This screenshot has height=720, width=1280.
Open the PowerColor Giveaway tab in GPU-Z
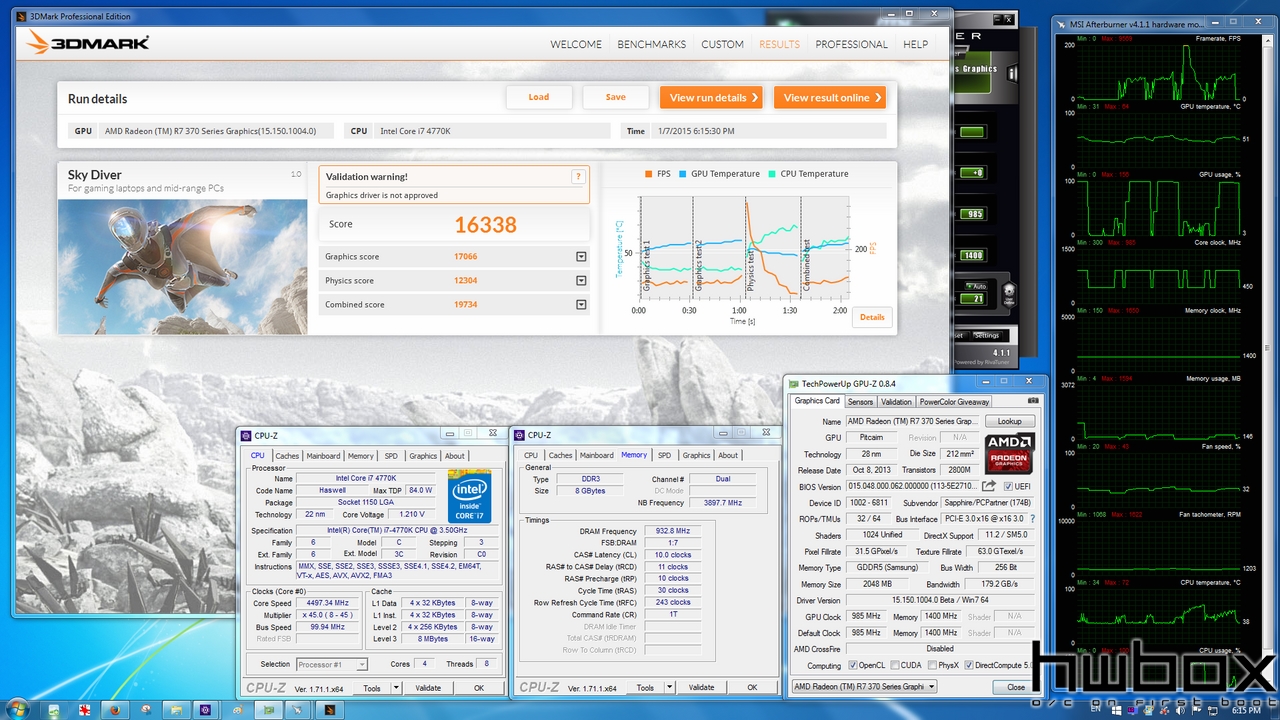954,402
